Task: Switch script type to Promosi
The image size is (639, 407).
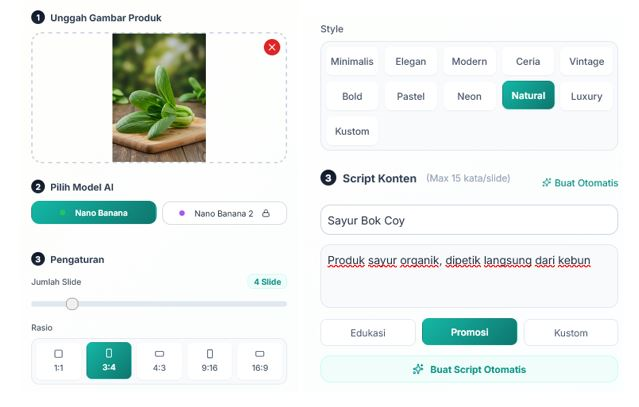Action: click(469, 332)
